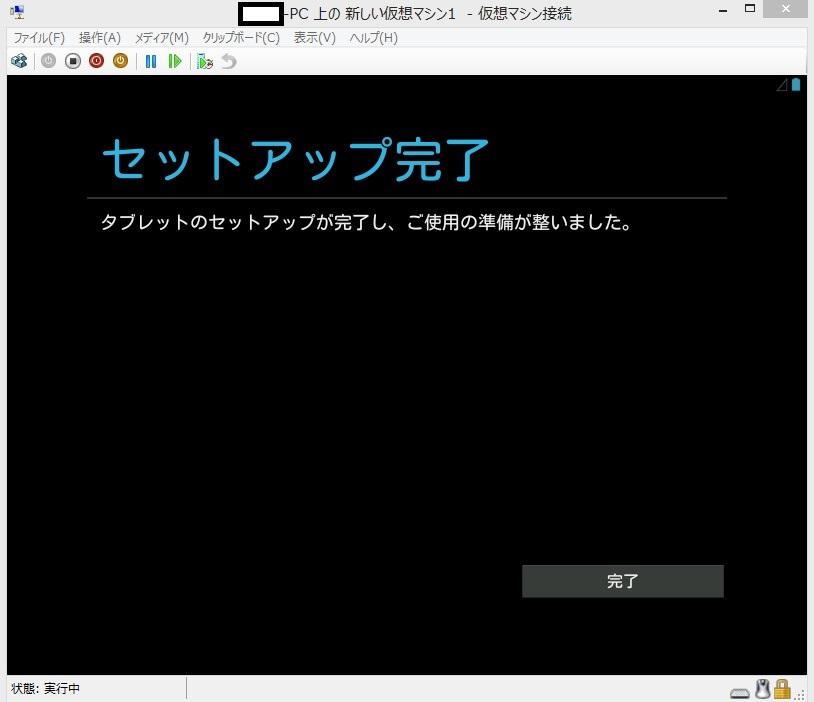This screenshot has height=702, width=814.
Task: Click the signal strength icon in the Android status bar
Action: click(782, 85)
